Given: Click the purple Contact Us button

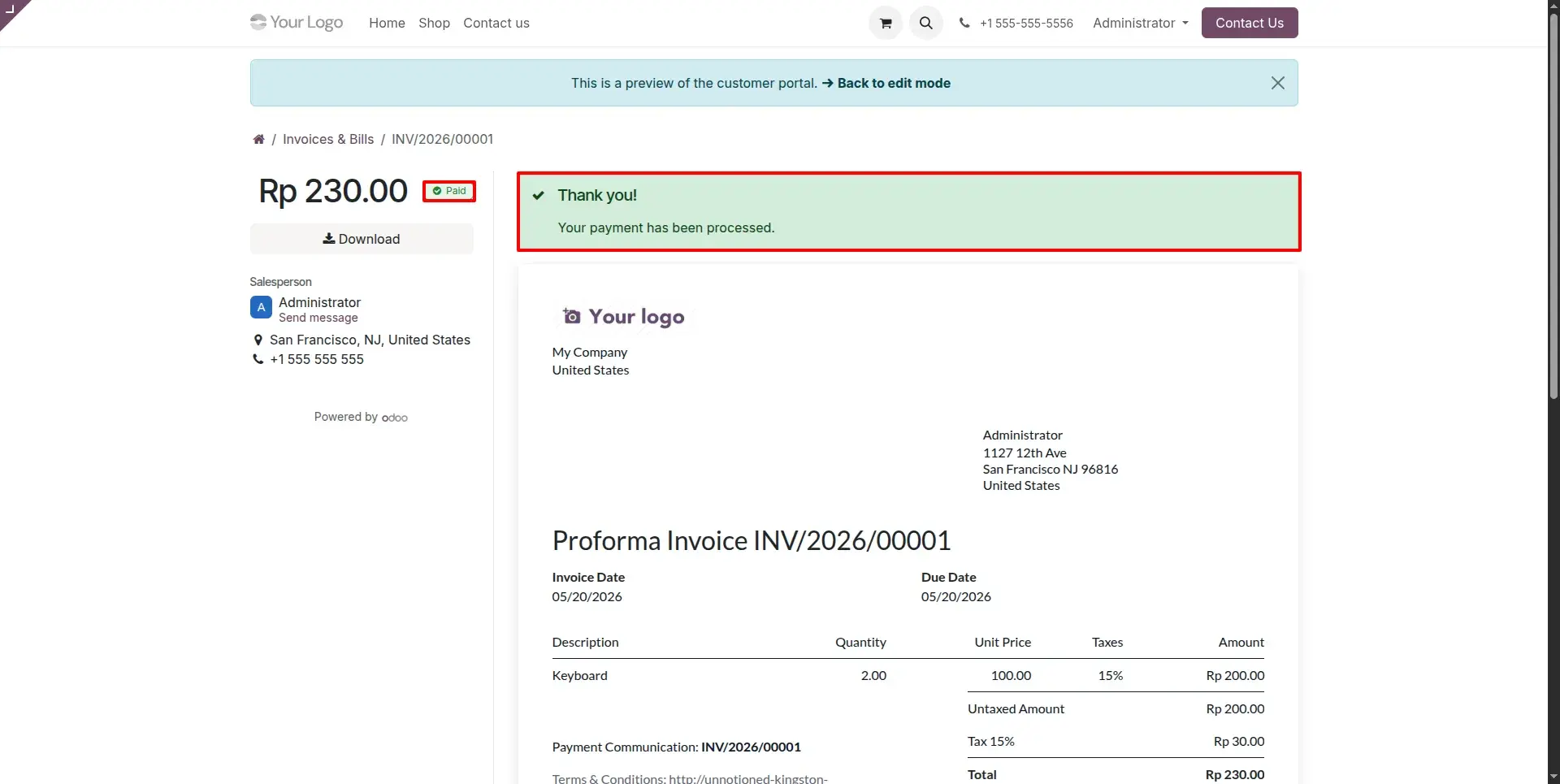Looking at the screenshot, I should click(x=1250, y=23).
